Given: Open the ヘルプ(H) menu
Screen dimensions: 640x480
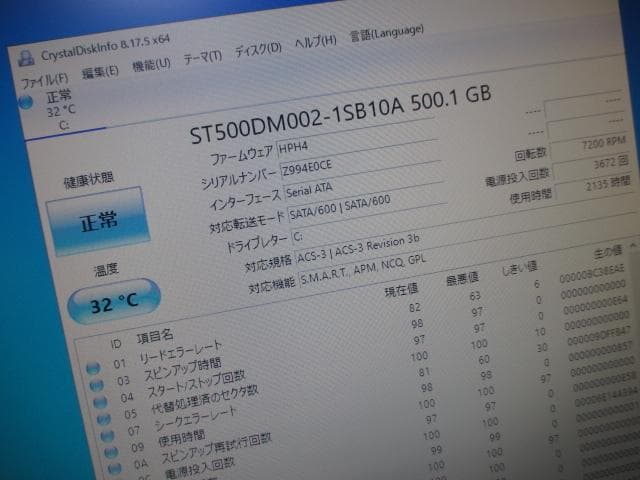Looking at the screenshot, I should (x=316, y=41).
